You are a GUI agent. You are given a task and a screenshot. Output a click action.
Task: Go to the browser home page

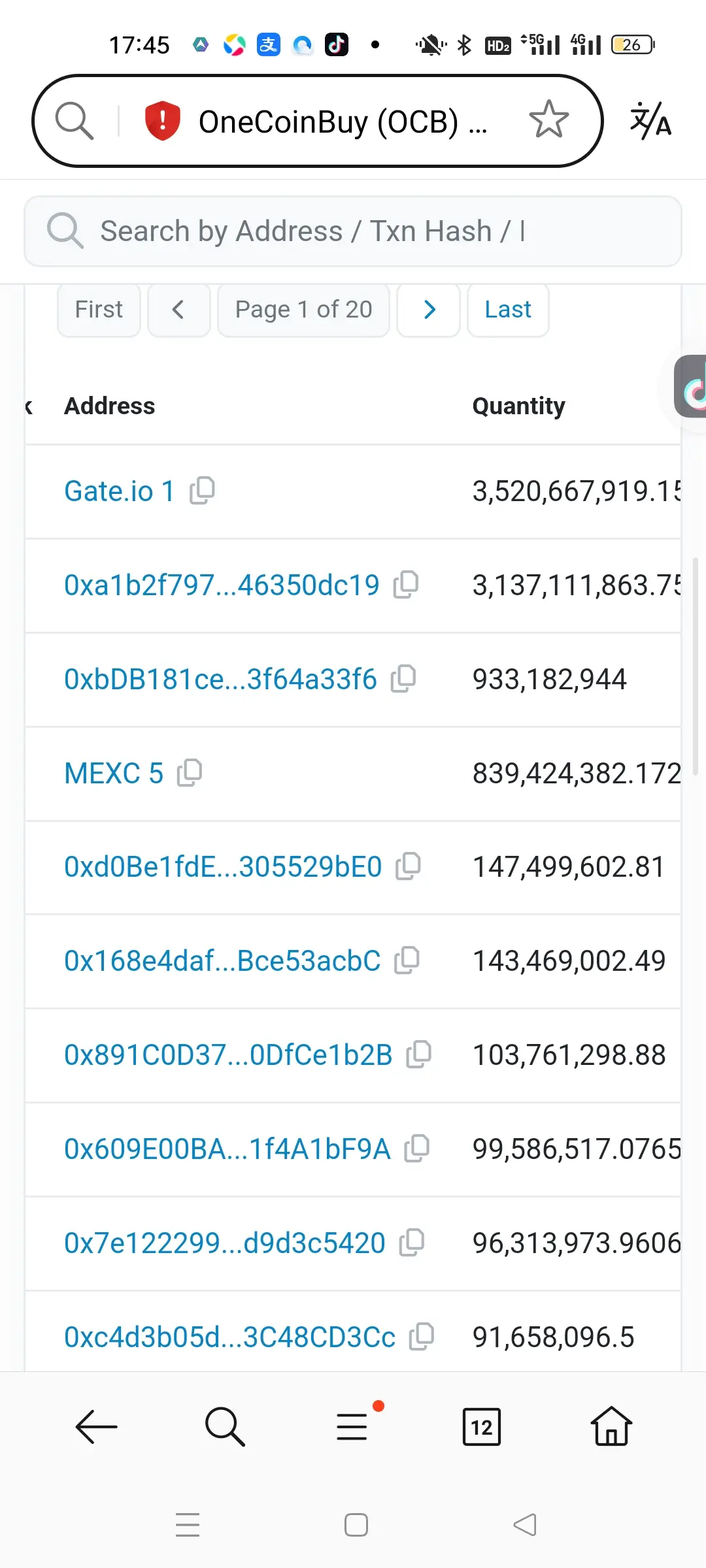(611, 1426)
